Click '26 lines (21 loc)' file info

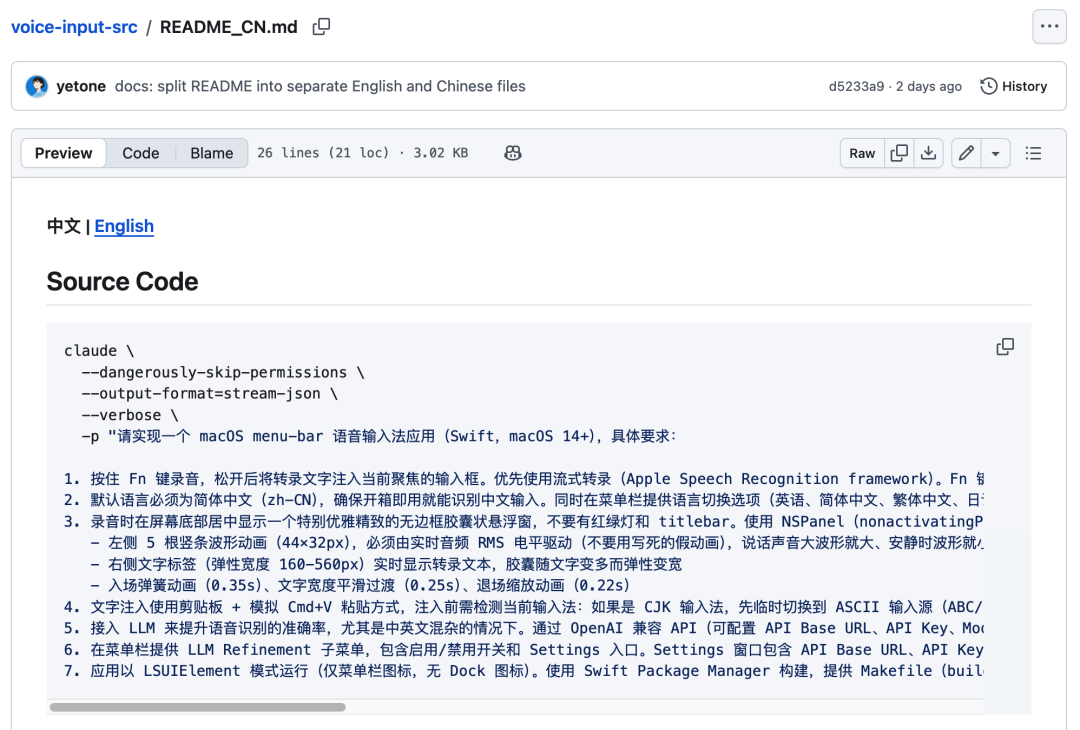[323, 153]
